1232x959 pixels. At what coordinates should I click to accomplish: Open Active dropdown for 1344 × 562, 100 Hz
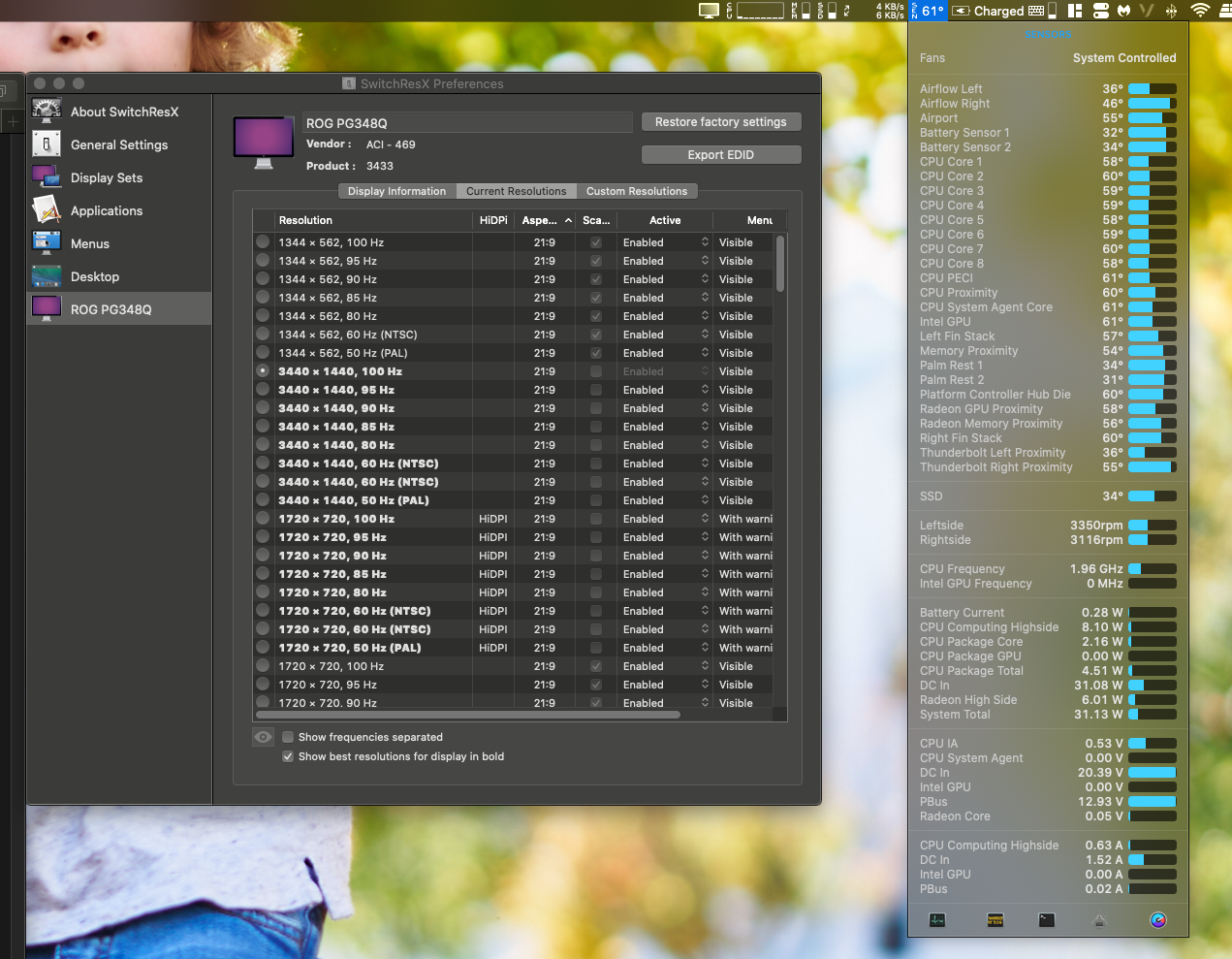(x=665, y=242)
